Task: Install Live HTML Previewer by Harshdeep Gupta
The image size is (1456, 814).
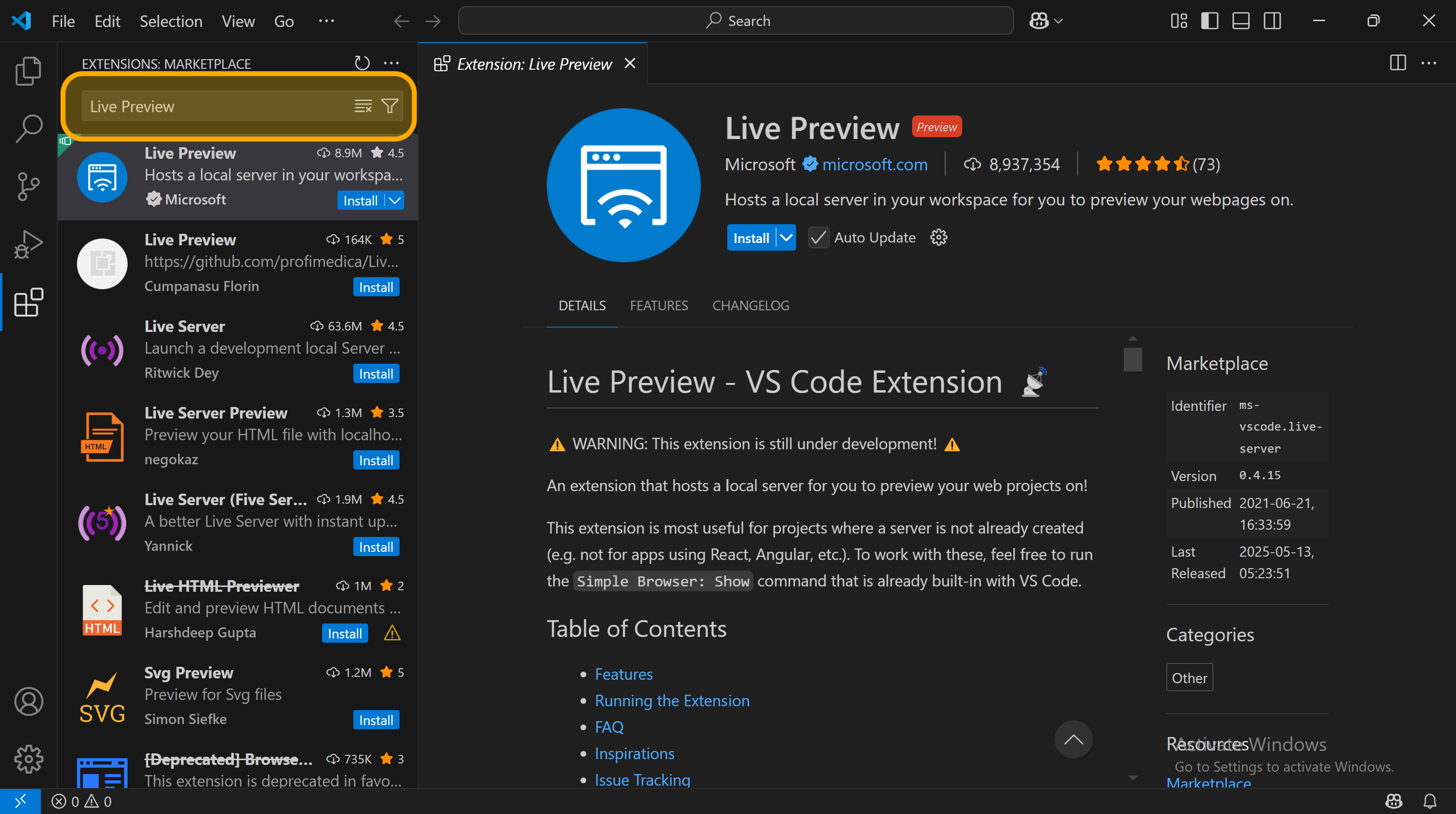Action: [345, 633]
